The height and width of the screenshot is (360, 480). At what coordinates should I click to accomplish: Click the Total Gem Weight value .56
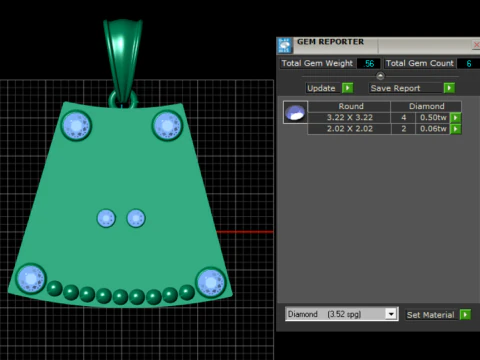[369, 63]
